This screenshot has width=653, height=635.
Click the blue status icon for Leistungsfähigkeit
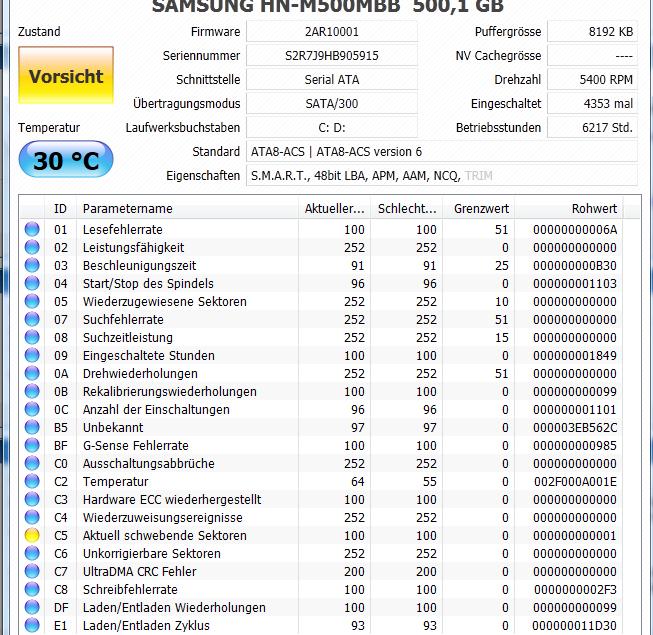[32, 247]
